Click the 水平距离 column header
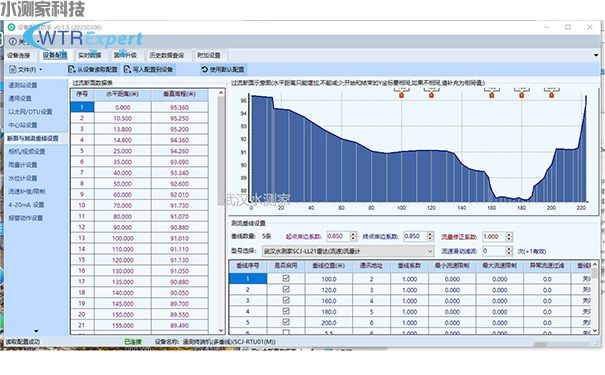 click(123, 94)
